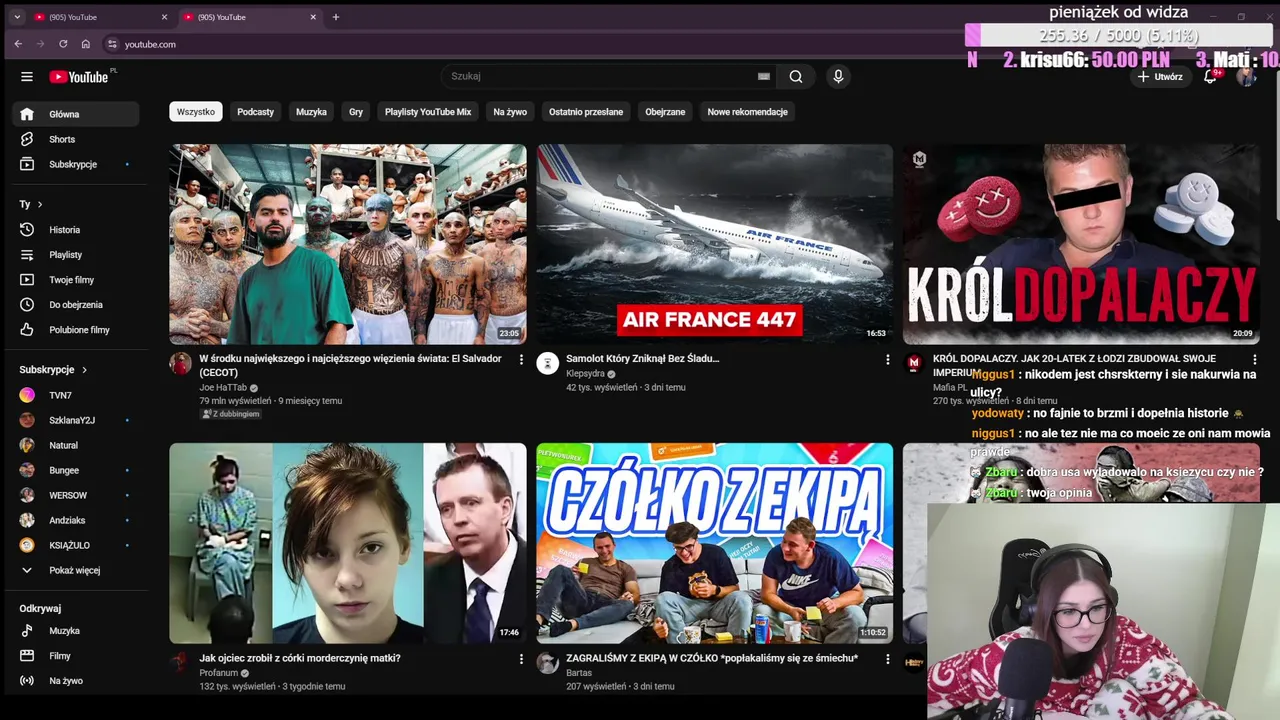The width and height of the screenshot is (1280, 720).
Task: Click the YouTube logo
Action: tap(79, 77)
